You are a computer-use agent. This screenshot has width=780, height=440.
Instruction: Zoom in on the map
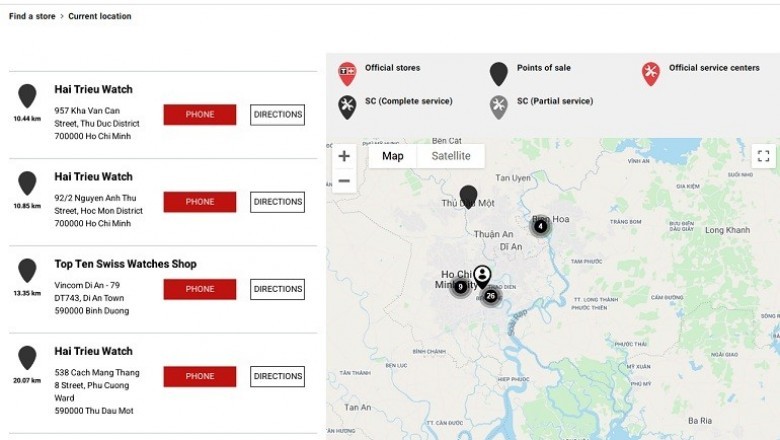[x=344, y=156]
